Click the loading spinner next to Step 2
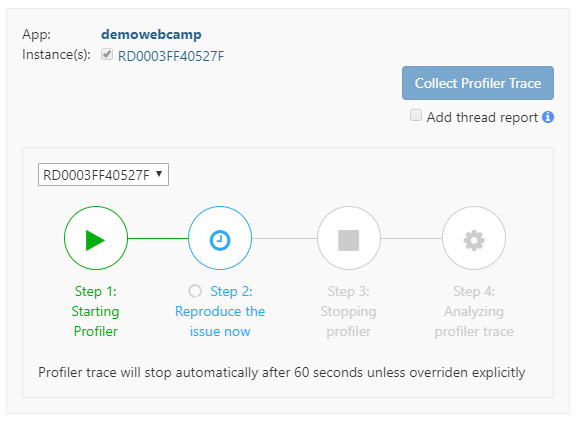Screen dimensions: 577x423 [x=195, y=291]
